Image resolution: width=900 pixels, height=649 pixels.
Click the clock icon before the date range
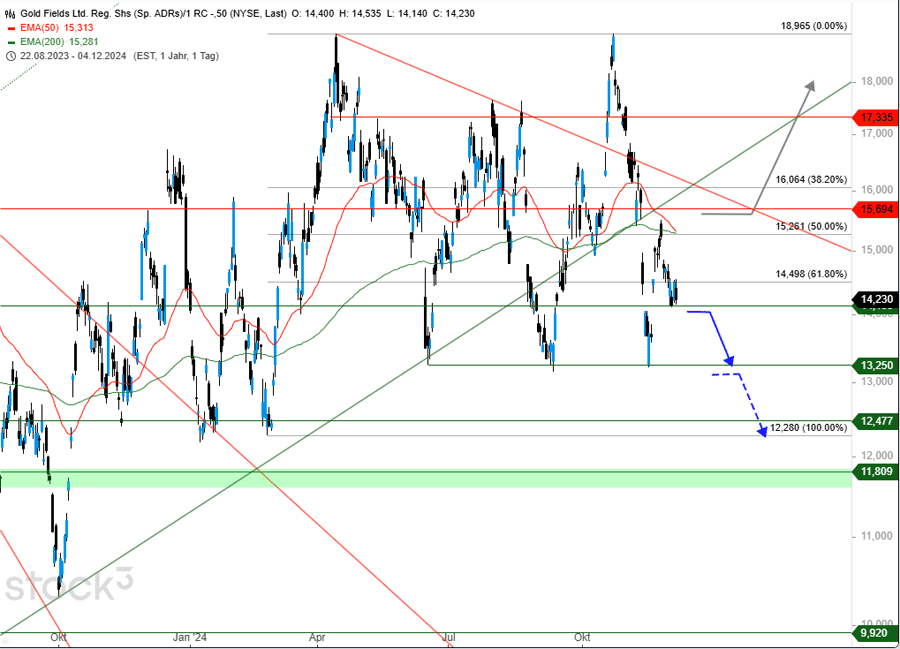(10, 55)
